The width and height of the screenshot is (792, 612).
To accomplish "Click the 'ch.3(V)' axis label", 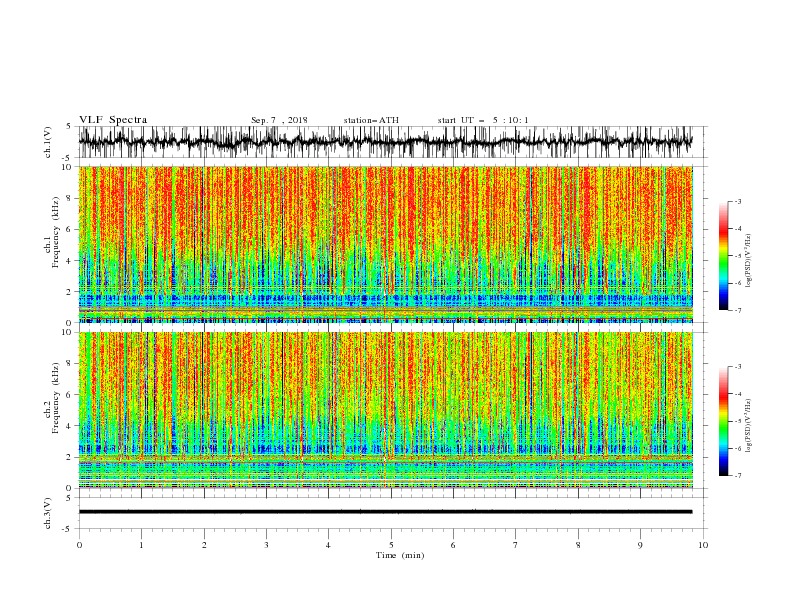I will pos(48,513).
